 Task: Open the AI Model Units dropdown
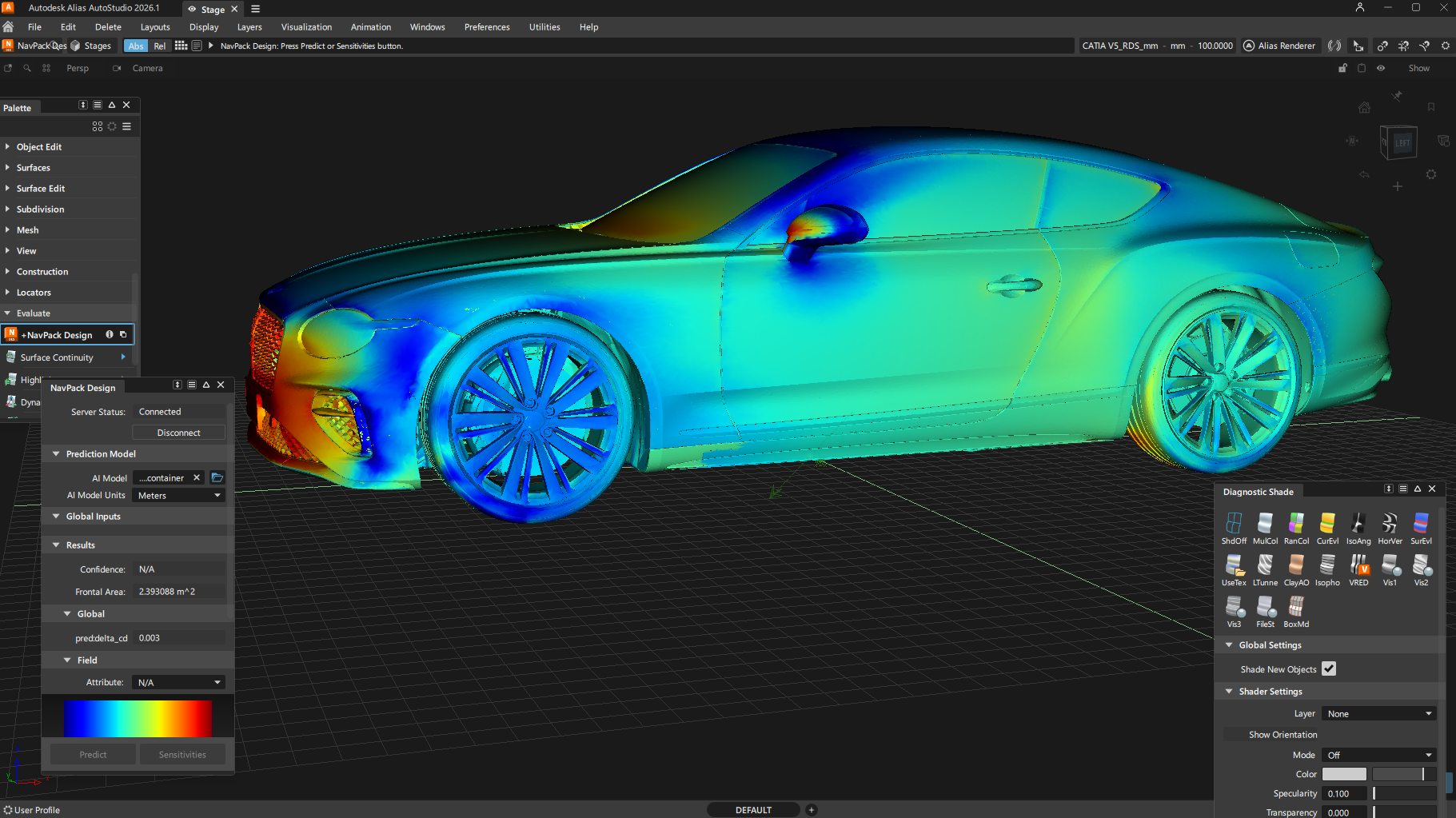(178, 496)
